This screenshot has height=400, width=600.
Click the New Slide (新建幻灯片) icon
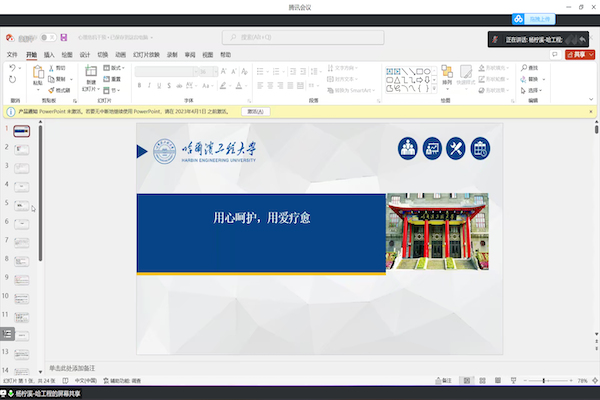pos(90,74)
